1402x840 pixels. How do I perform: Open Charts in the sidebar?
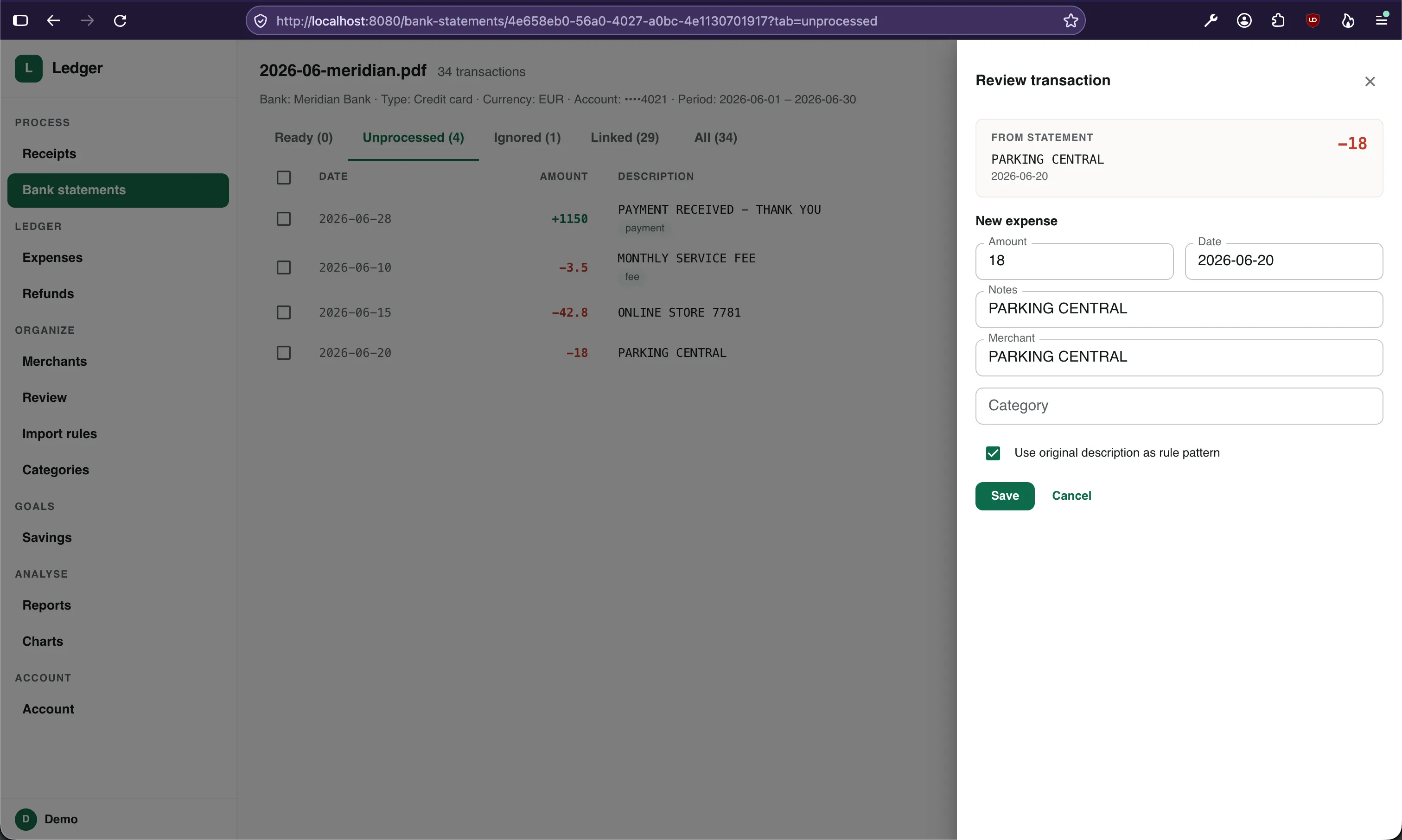pyautogui.click(x=118, y=641)
